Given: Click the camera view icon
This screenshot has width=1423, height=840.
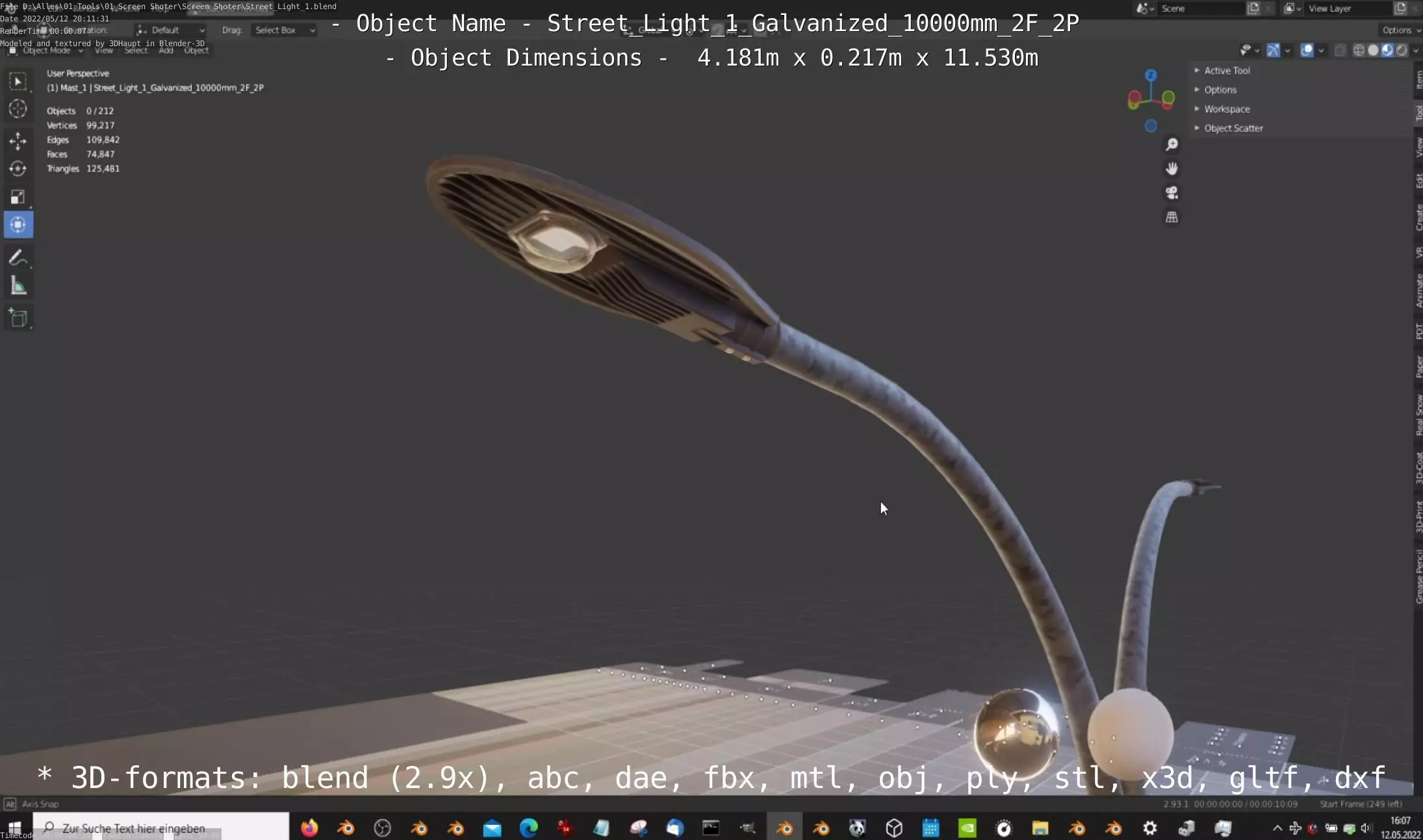Looking at the screenshot, I should (x=1172, y=193).
